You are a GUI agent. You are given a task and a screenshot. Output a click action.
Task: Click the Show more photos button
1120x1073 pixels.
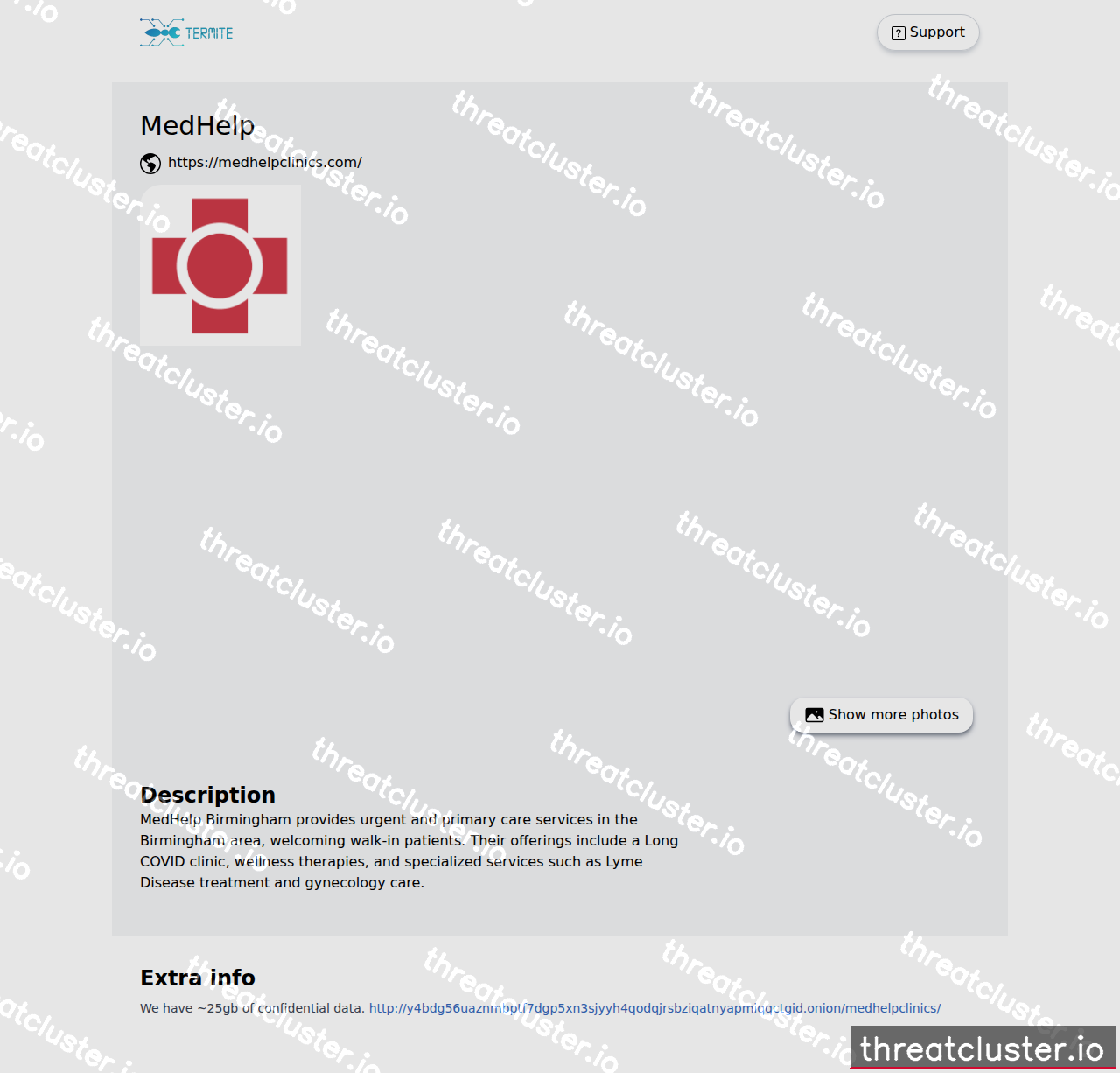[x=881, y=715]
